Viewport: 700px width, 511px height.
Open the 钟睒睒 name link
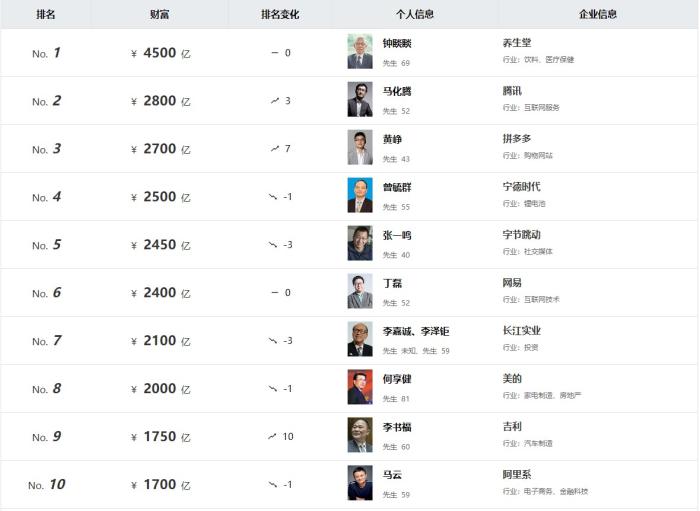397,43
